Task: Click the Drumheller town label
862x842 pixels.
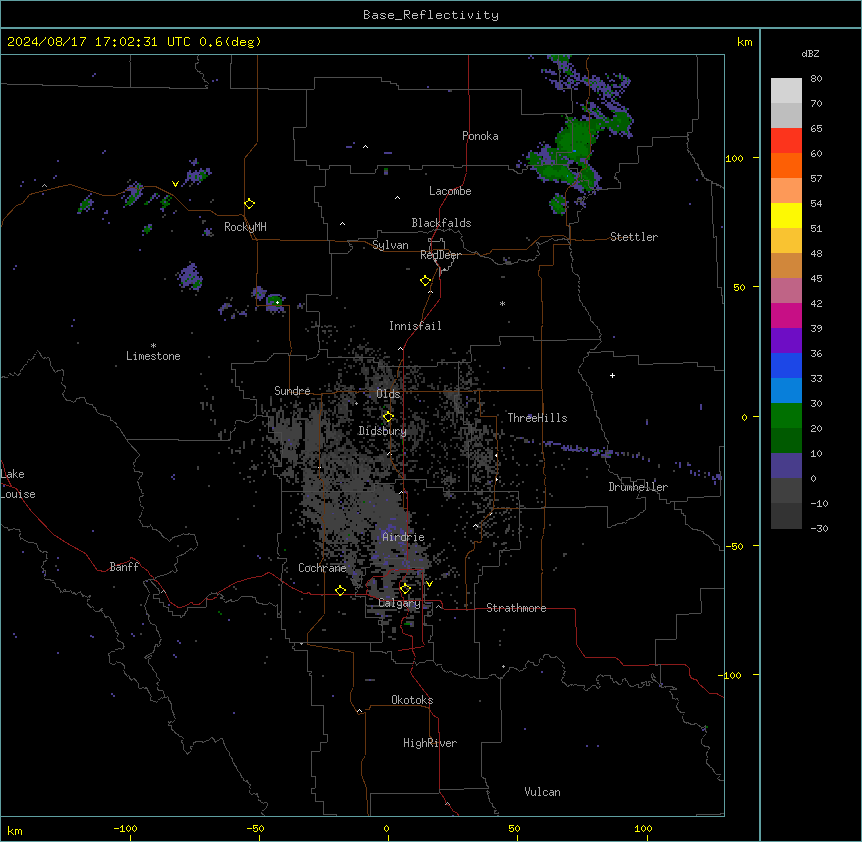Action: click(x=638, y=487)
